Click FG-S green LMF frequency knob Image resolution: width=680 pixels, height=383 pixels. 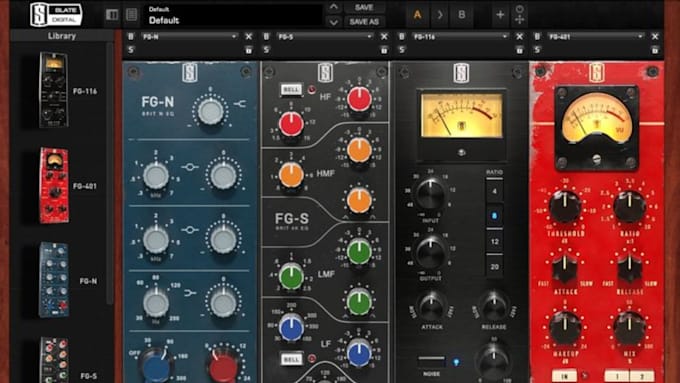point(291,277)
